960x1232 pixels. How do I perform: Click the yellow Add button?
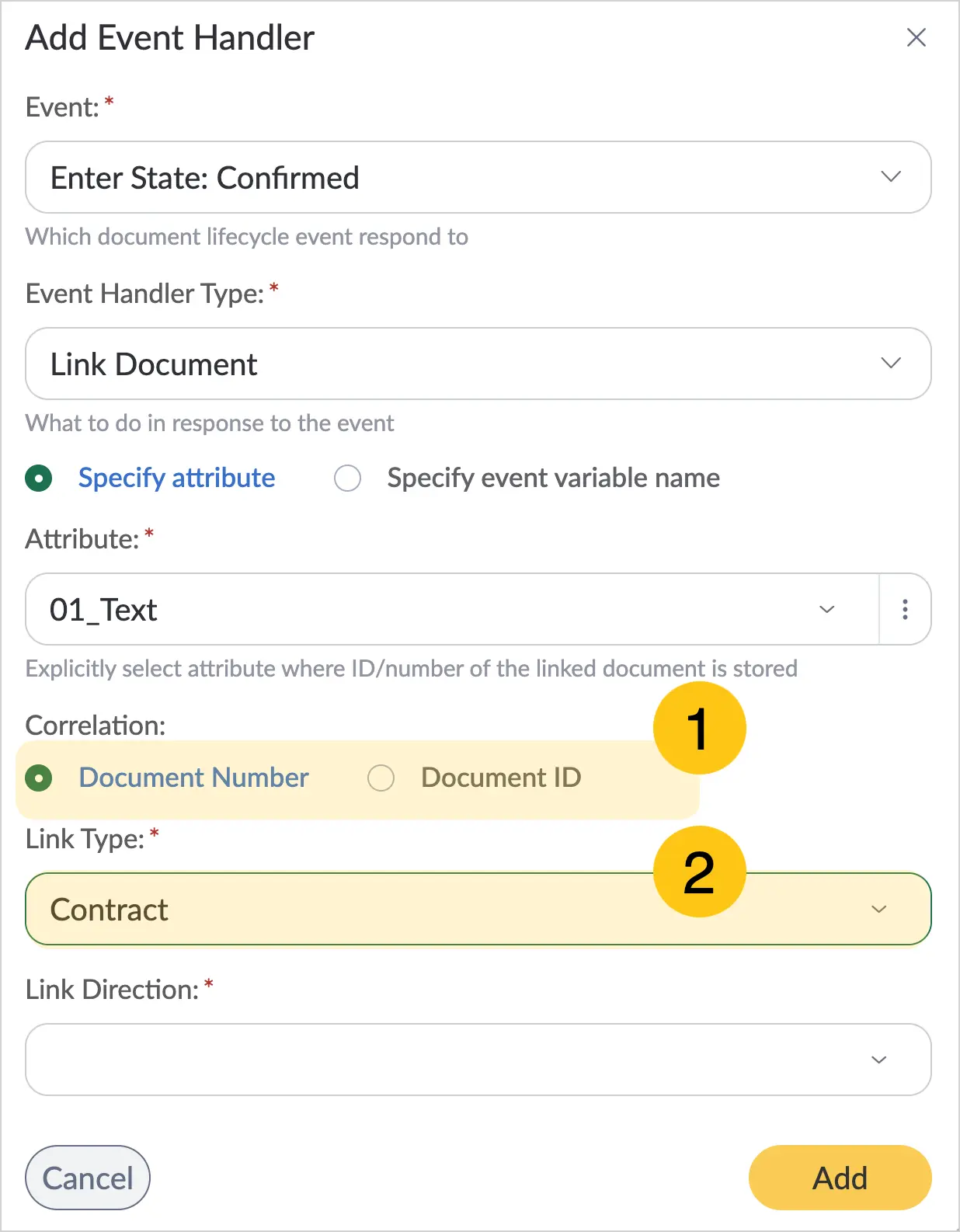840,1178
